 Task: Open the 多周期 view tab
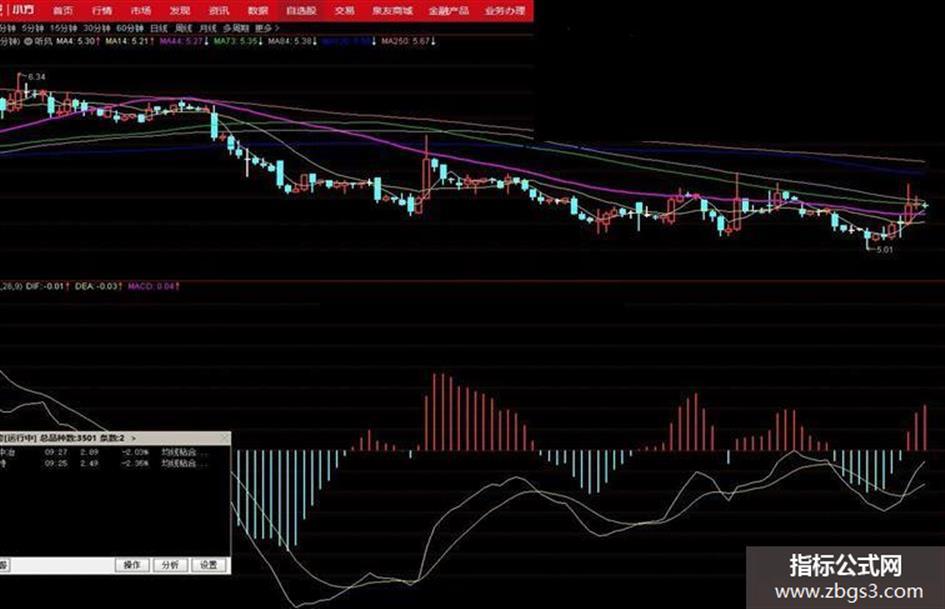[x=236, y=28]
